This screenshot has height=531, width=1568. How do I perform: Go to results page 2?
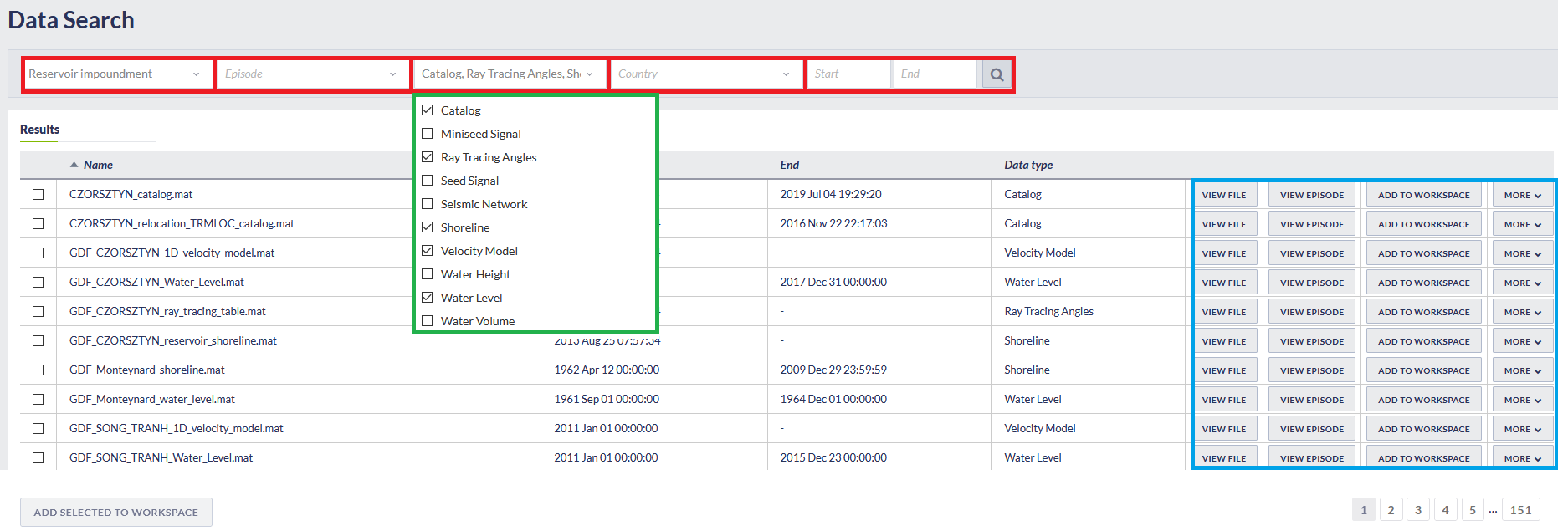(1391, 510)
